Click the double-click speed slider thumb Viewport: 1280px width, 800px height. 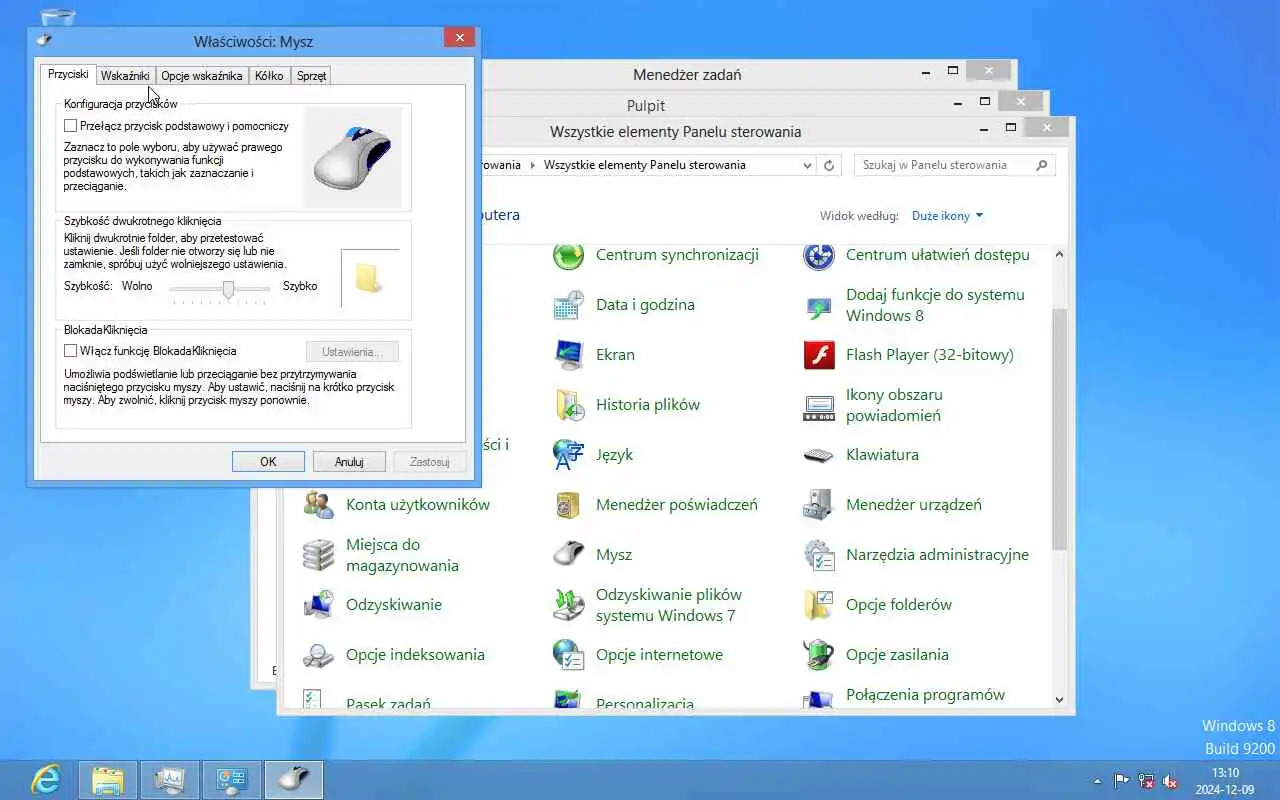[229, 289]
